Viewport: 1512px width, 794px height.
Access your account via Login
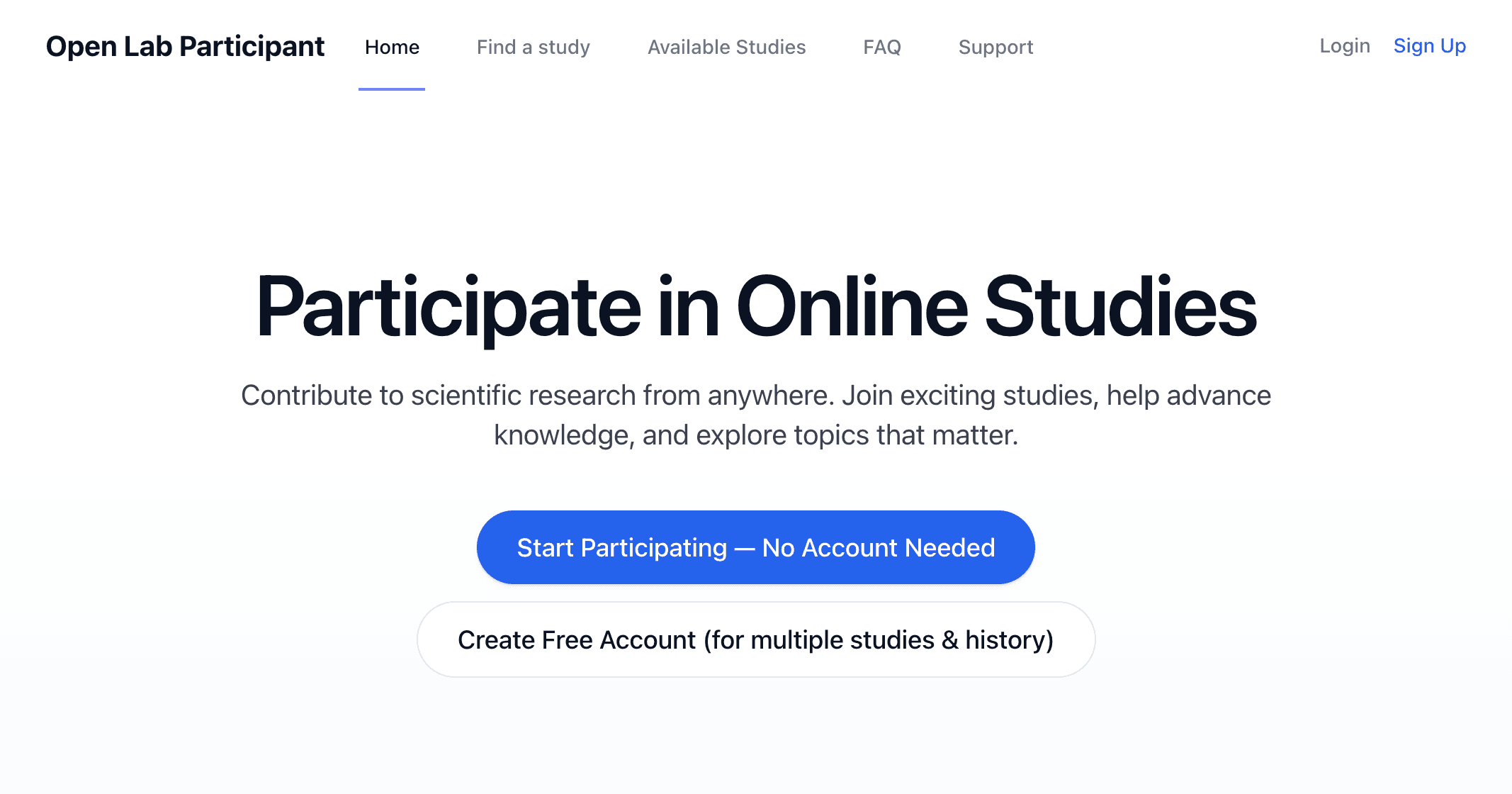1344,46
